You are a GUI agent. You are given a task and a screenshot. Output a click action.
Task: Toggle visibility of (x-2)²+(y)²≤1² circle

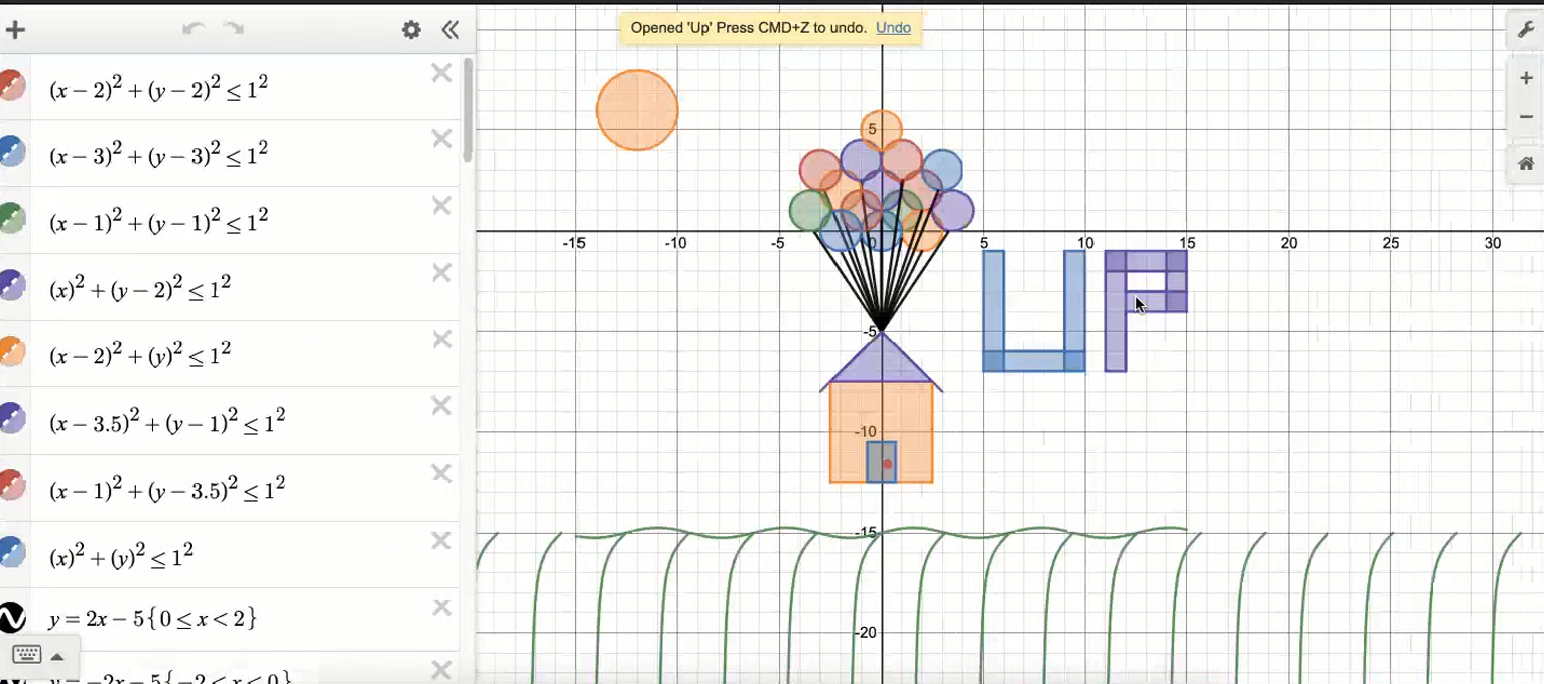11,352
